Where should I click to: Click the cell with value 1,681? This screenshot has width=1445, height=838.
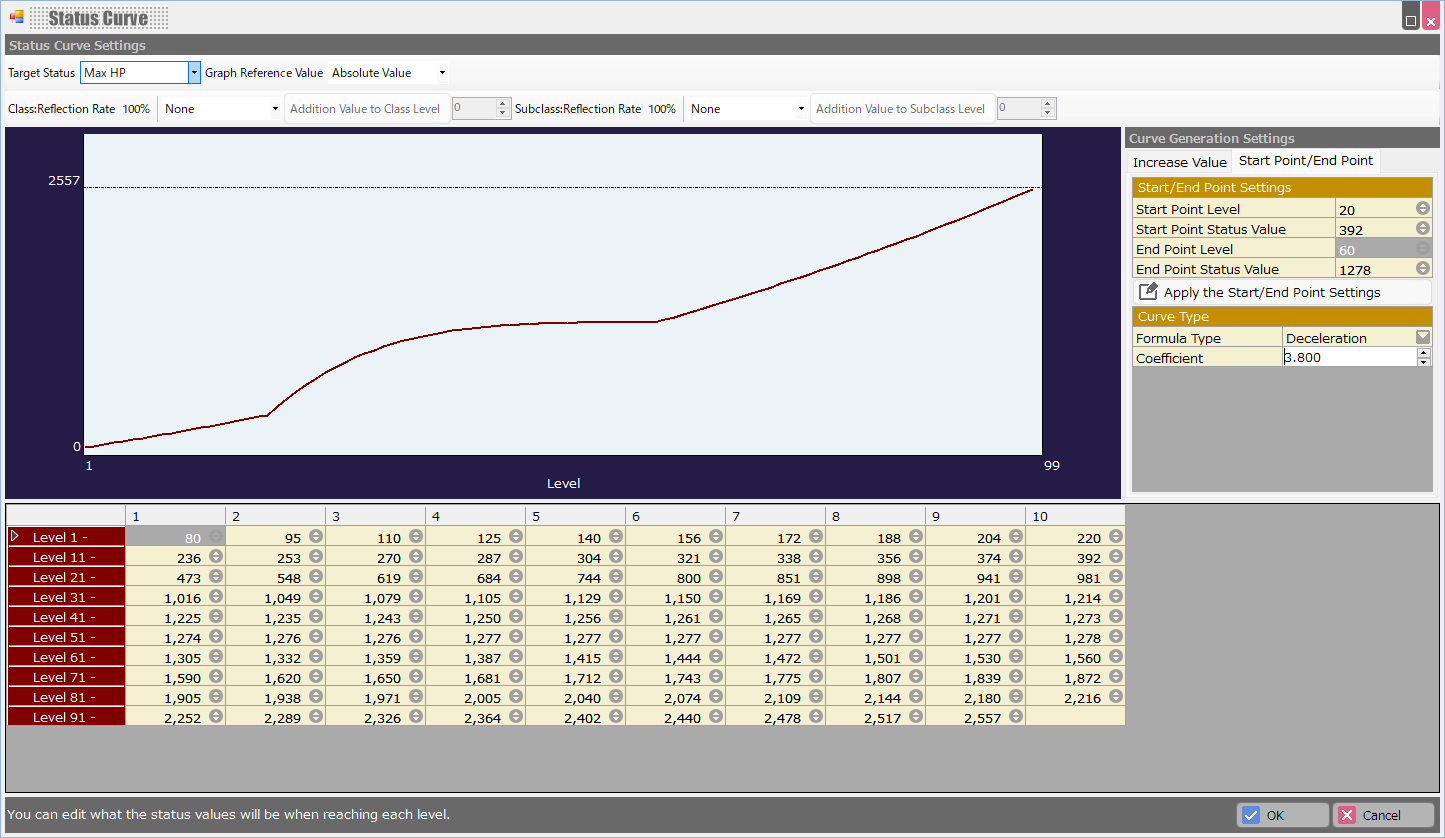point(475,677)
